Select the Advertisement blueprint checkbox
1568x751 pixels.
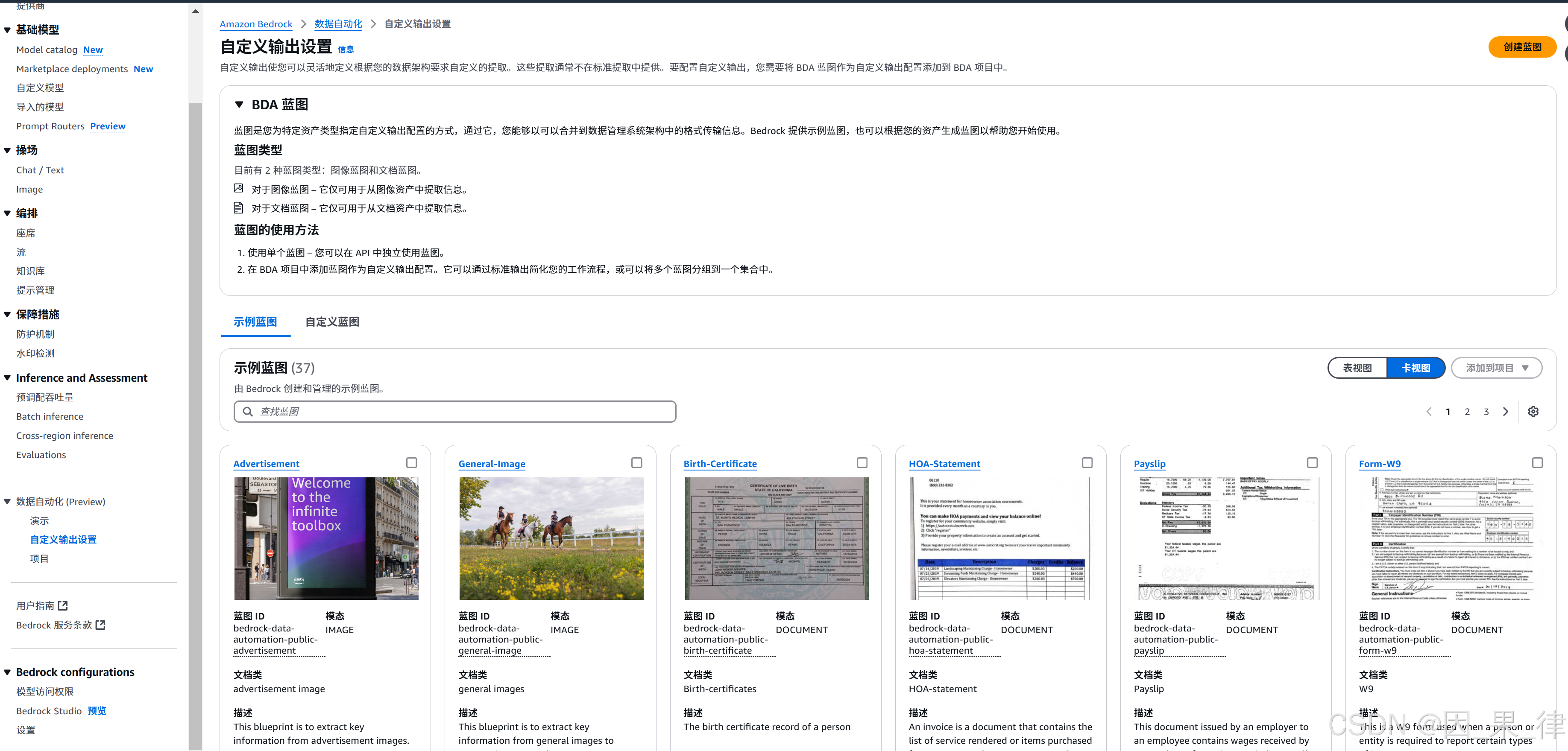pyautogui.click(x=411, y=462)
